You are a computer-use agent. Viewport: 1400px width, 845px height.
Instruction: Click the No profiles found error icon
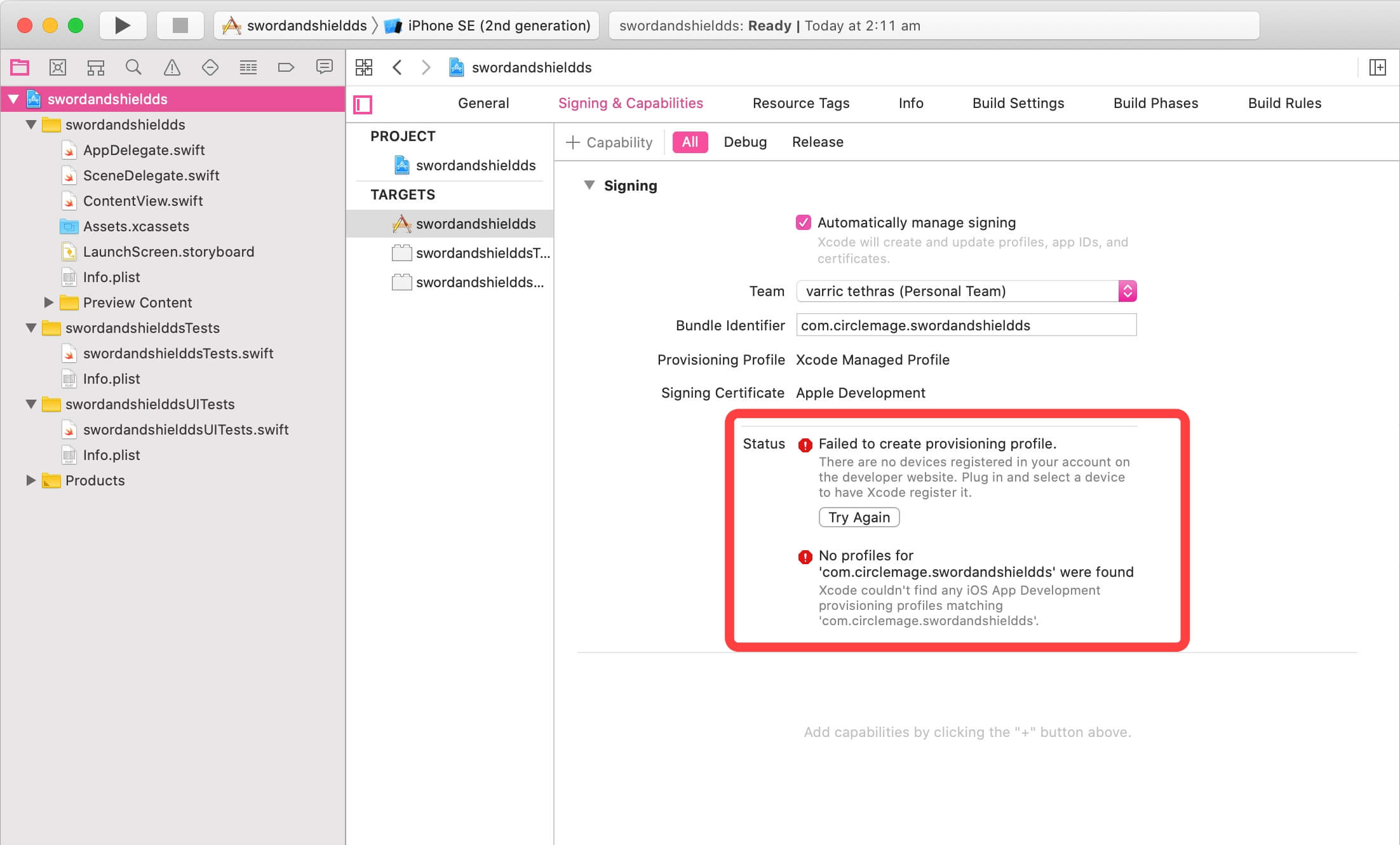coord(805,557)
